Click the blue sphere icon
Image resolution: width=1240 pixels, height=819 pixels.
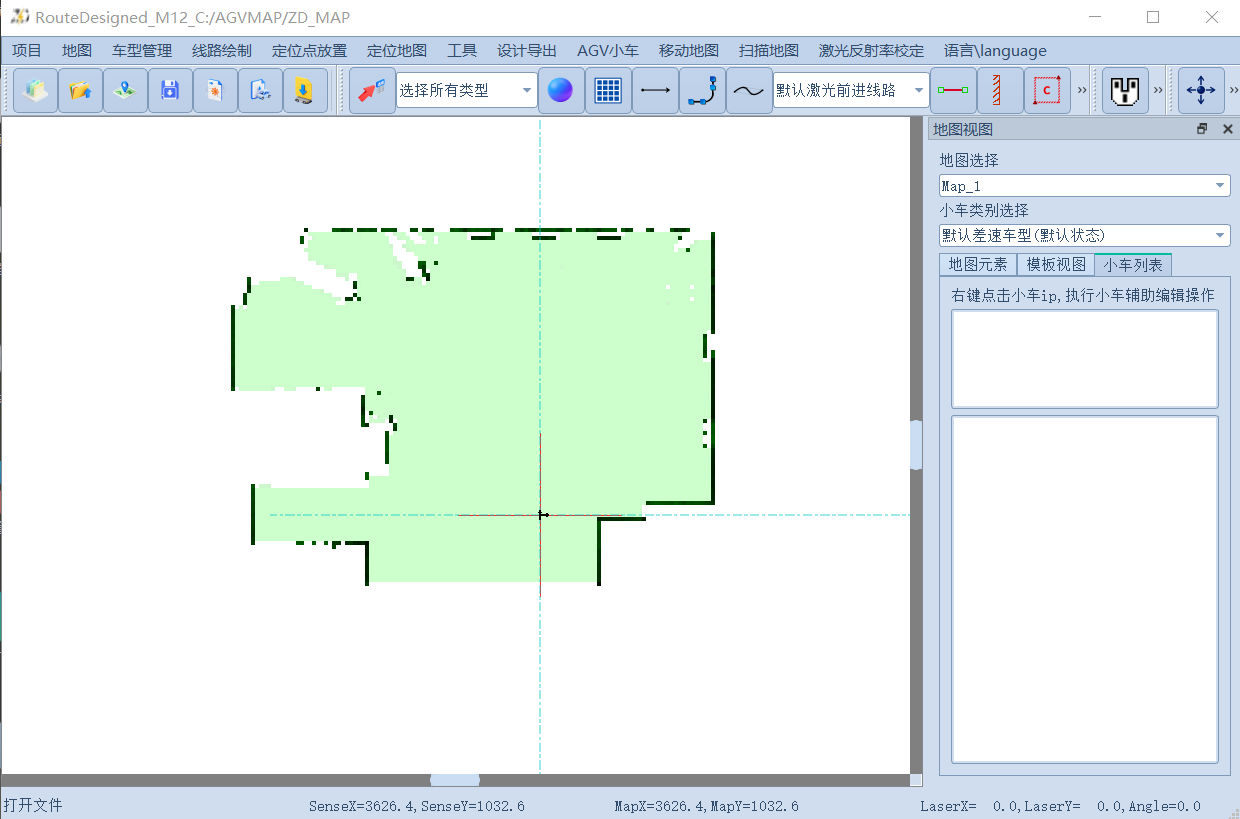pos(561,91)
